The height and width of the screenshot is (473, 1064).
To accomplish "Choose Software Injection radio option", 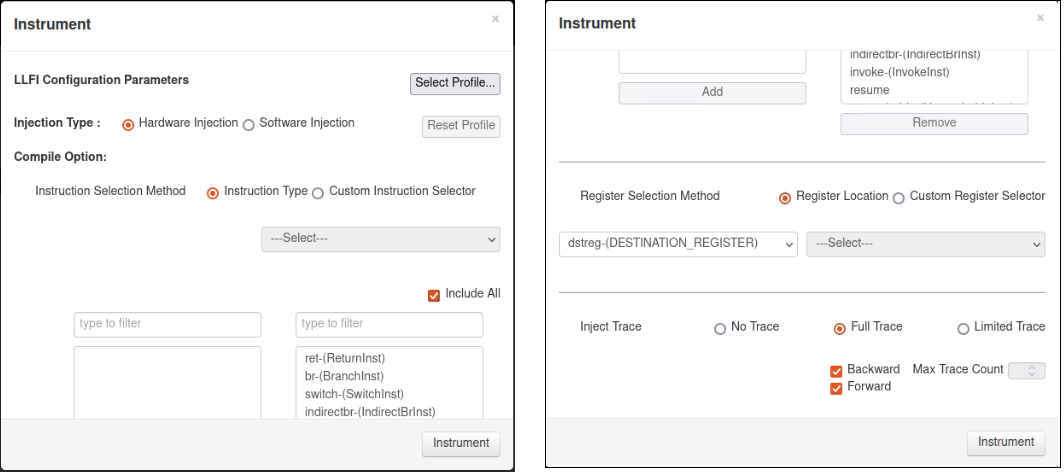I will point(249,125).
